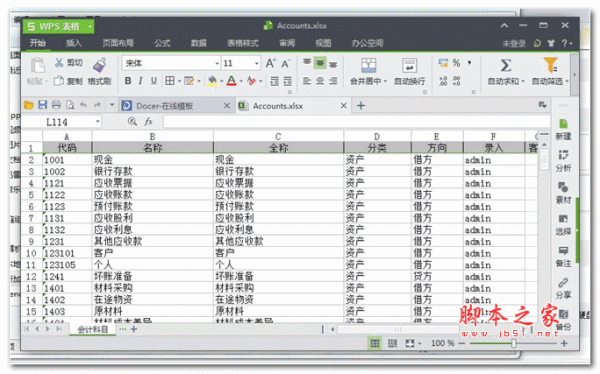Open the font size dropdown
The image size is (600, 374).
coord(257,64)
